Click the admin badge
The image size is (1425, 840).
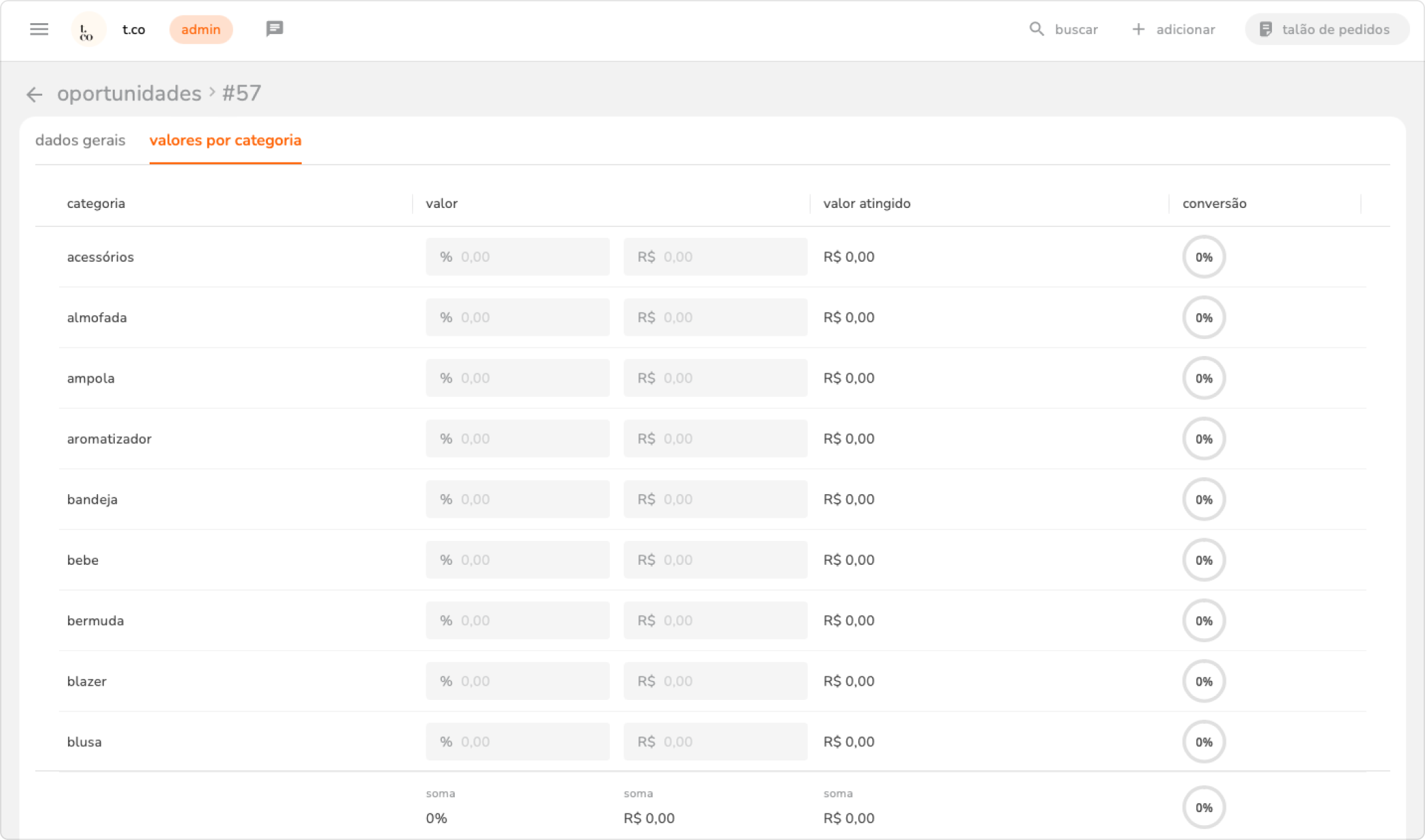201,29
